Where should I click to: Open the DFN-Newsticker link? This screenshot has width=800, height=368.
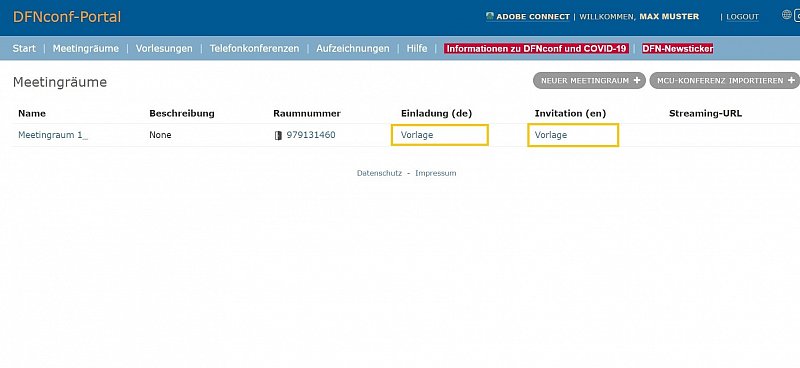[x=678, y=48]
